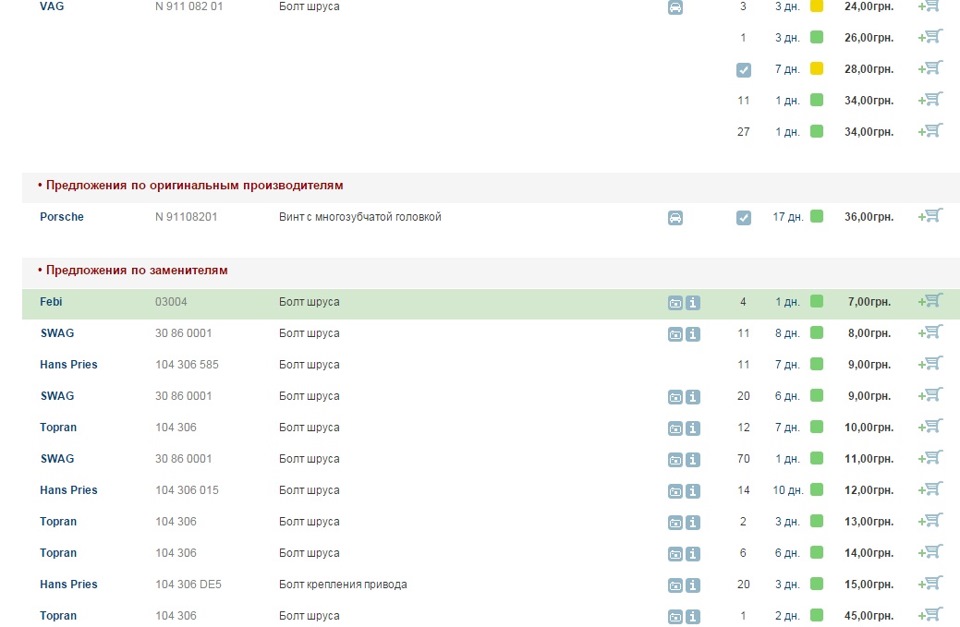View photo of SWAG 8,00грн. offer

click(x=675, y=334)
